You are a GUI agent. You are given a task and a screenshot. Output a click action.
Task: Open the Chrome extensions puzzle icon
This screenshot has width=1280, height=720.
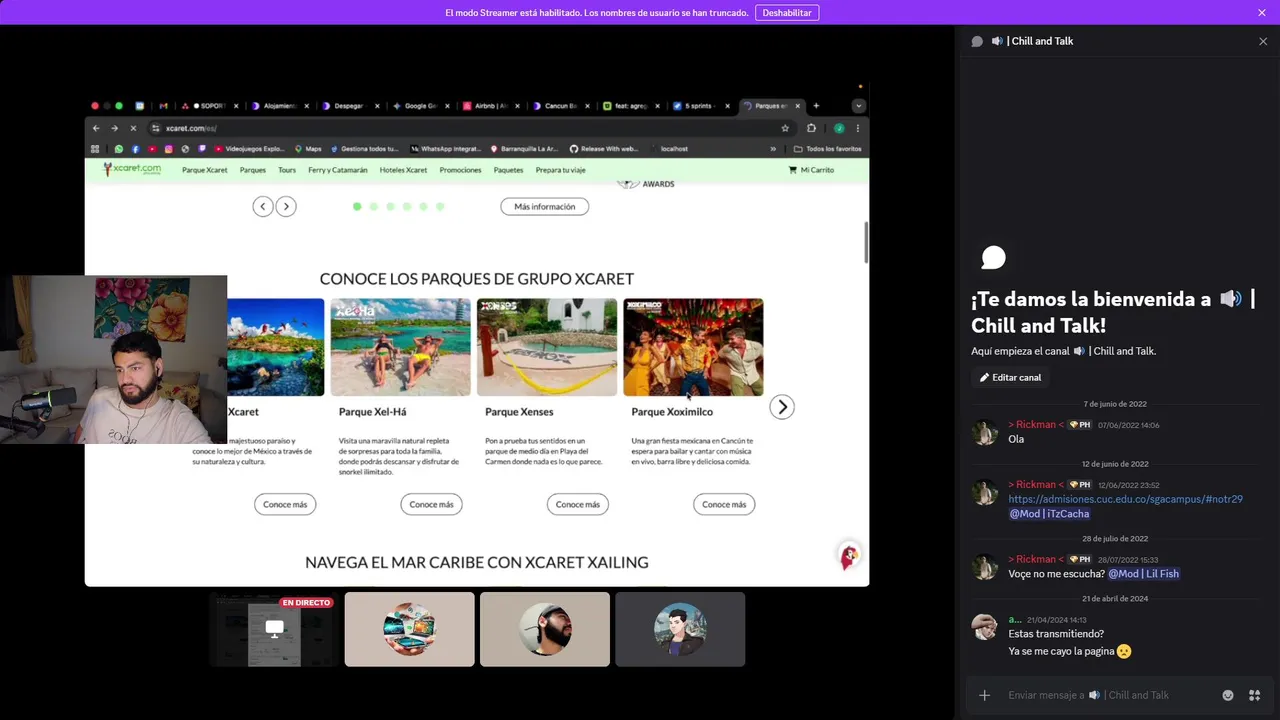(x=811, y=128)
